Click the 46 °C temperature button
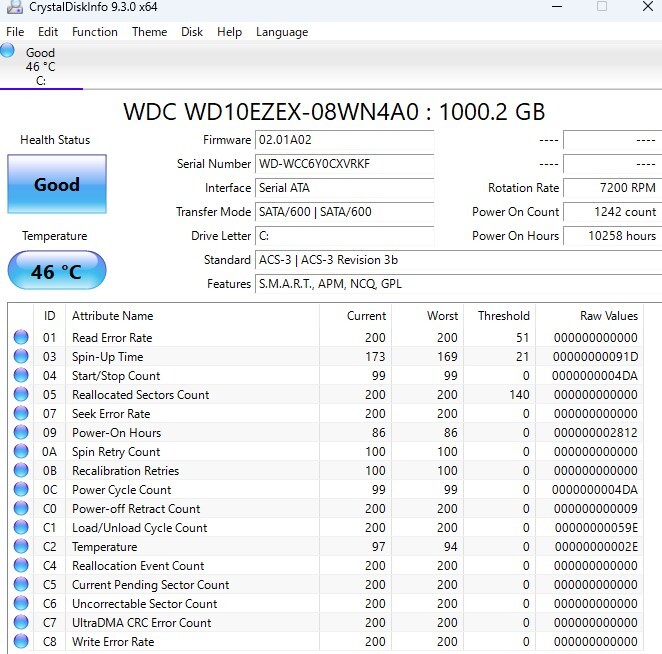This screenshot has width=662, height=654. pos(57,271)
